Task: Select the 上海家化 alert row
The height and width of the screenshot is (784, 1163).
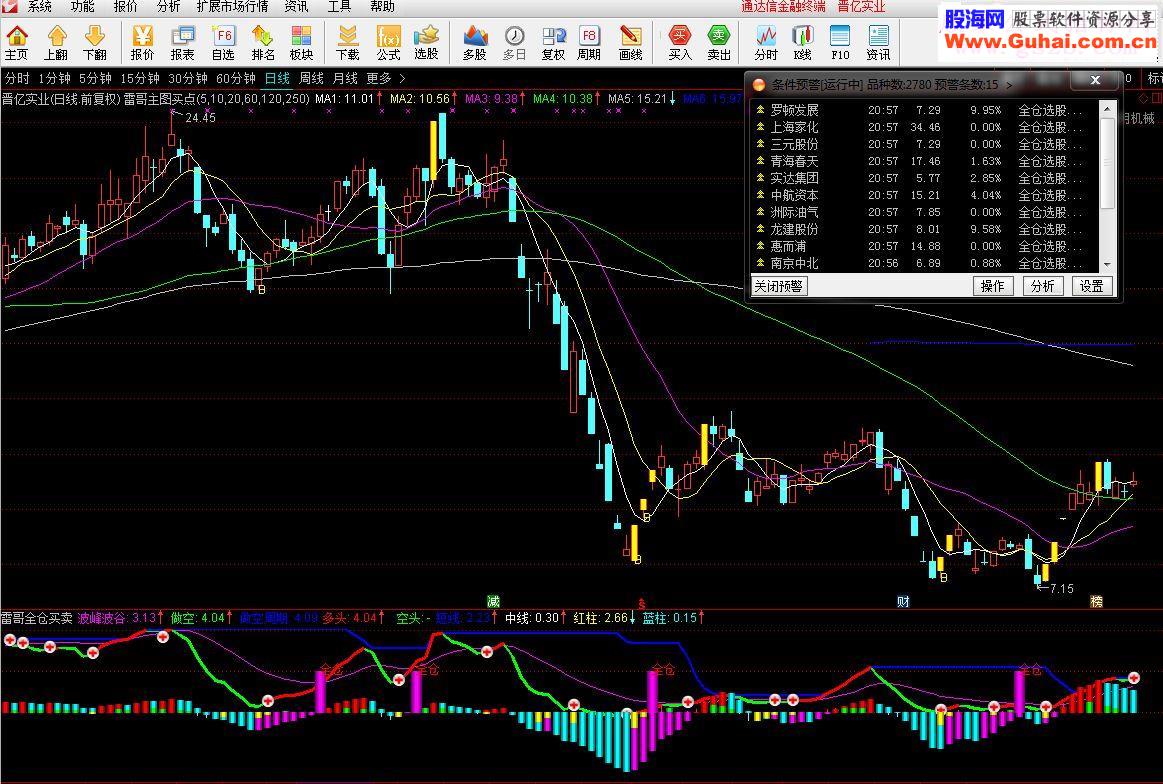Action: pos(926,128)
